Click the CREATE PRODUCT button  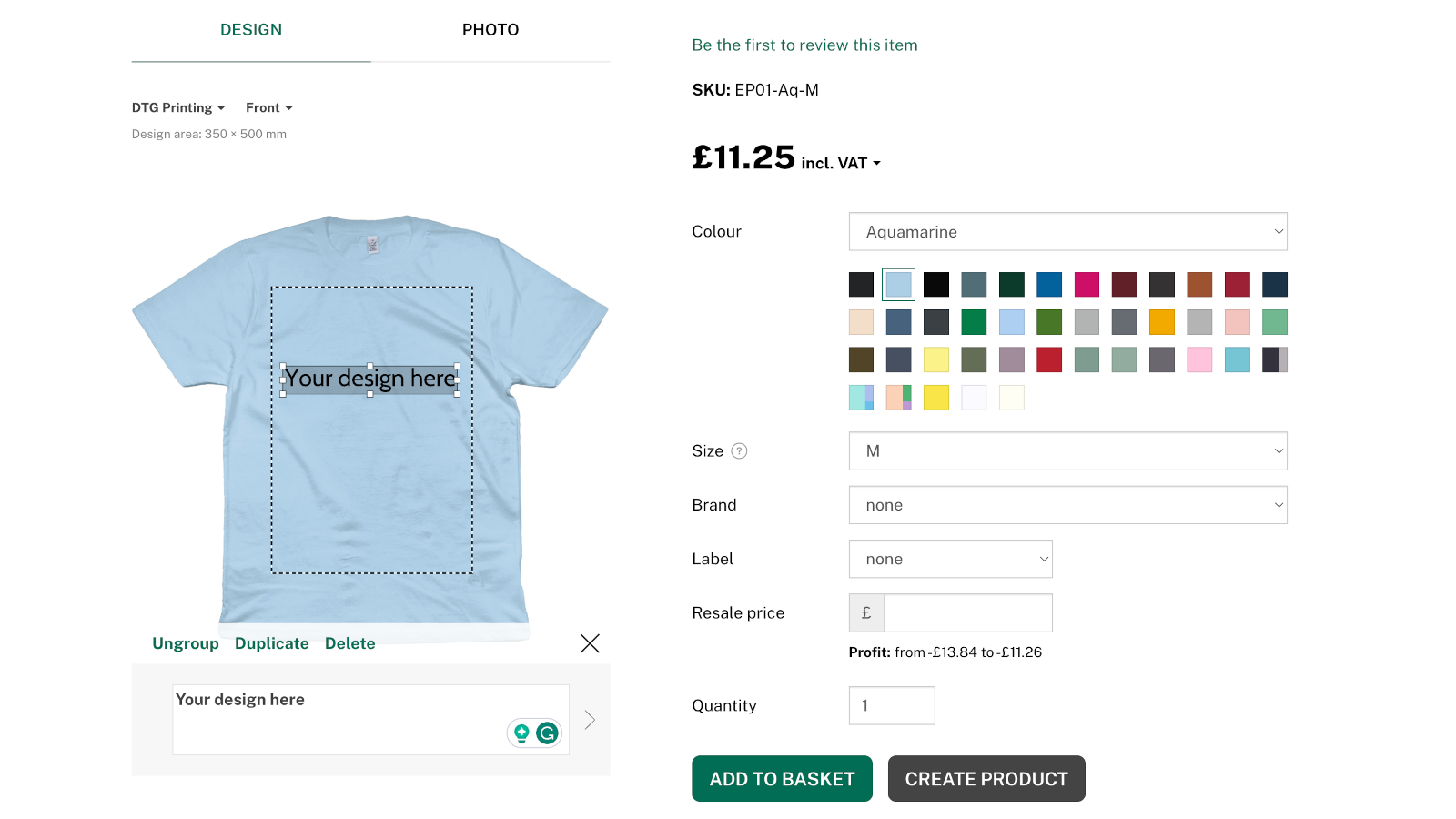tap(986, 779)
